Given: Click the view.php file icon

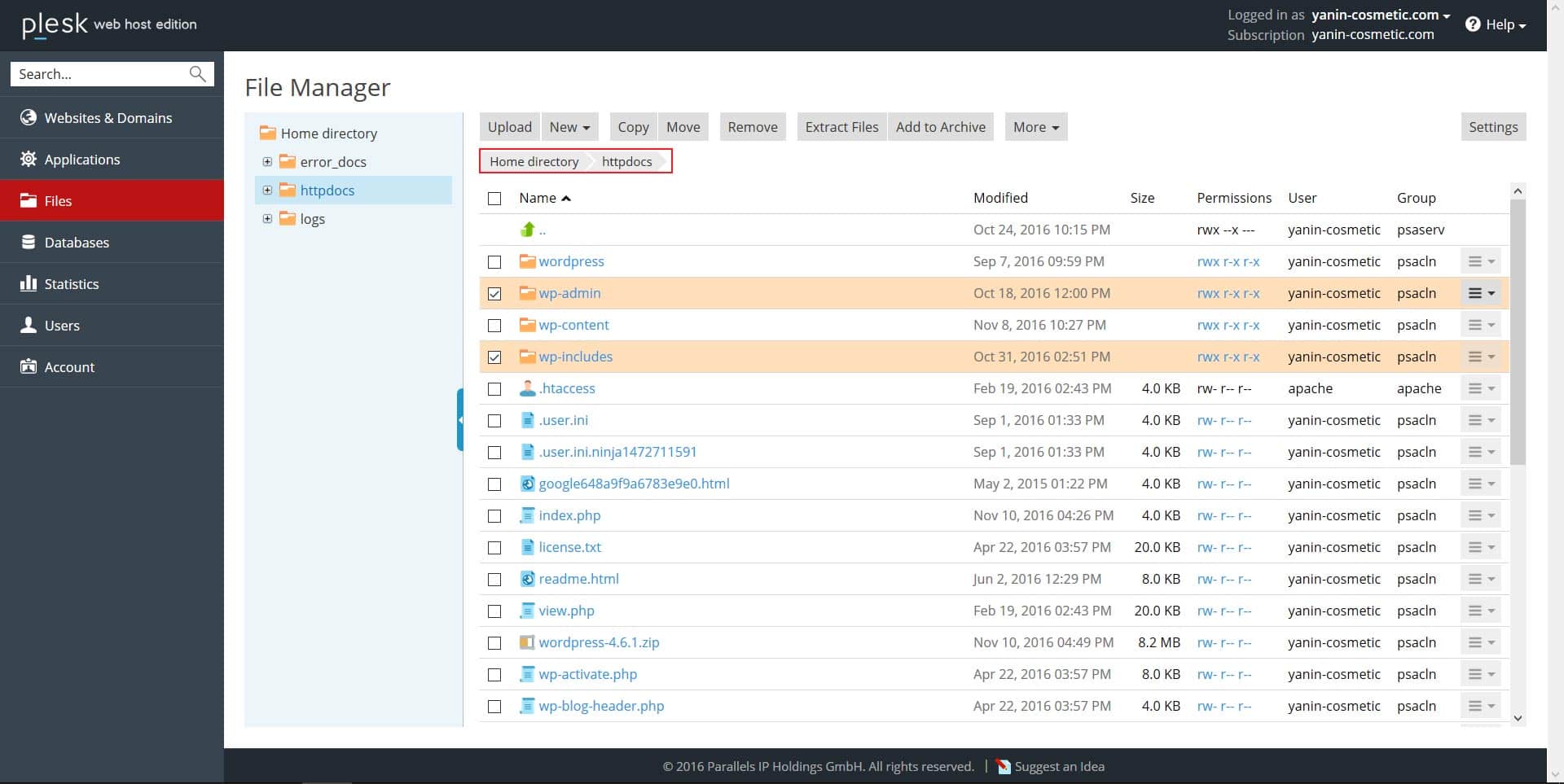Looking at the screenshot, I should [x=528, y=611].
